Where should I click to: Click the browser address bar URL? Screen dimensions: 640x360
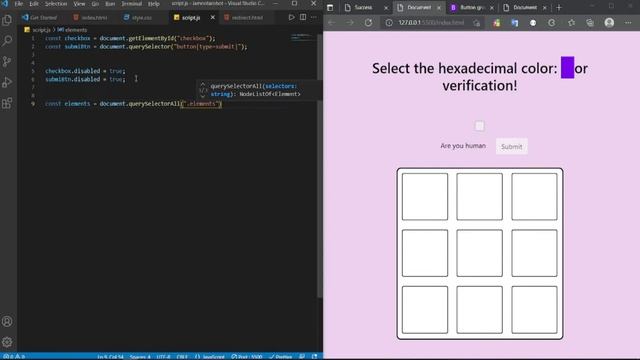431,23
